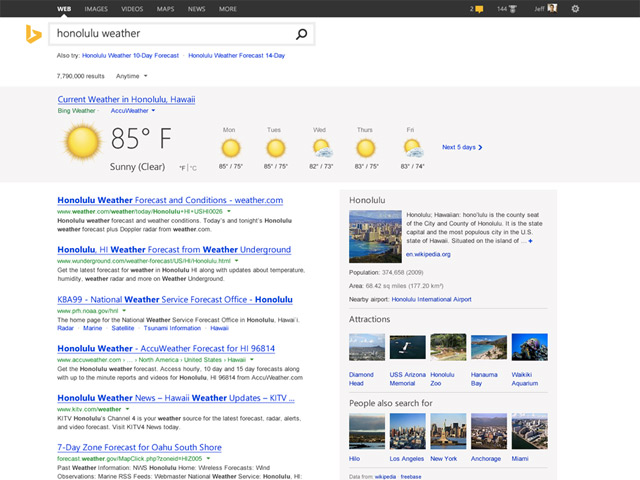The width and height of the screenshot is (640, 480).
Task: Switch to the Videos tab
Action: (x=132, y=9)
